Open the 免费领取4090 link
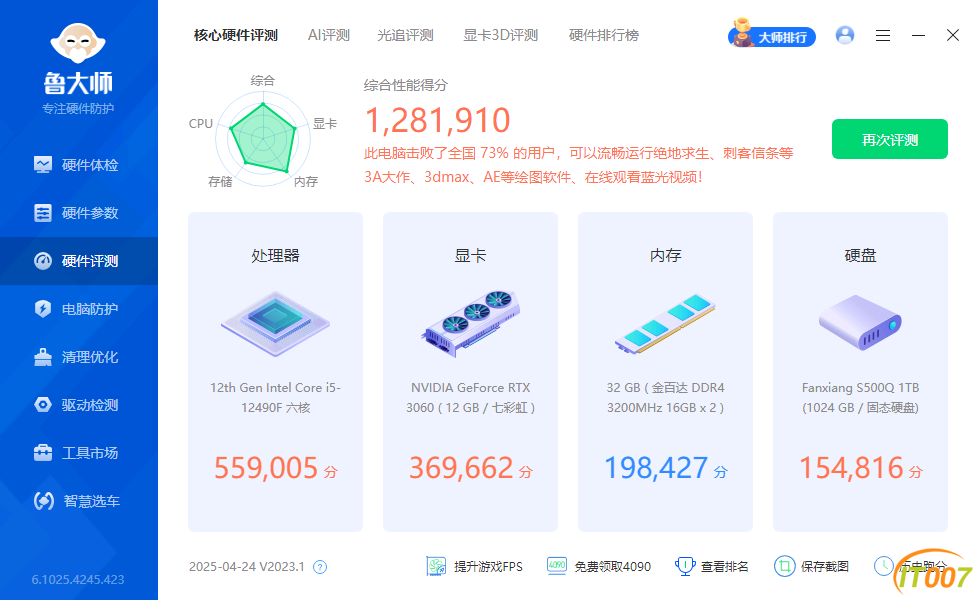 (x=612, y=566)
